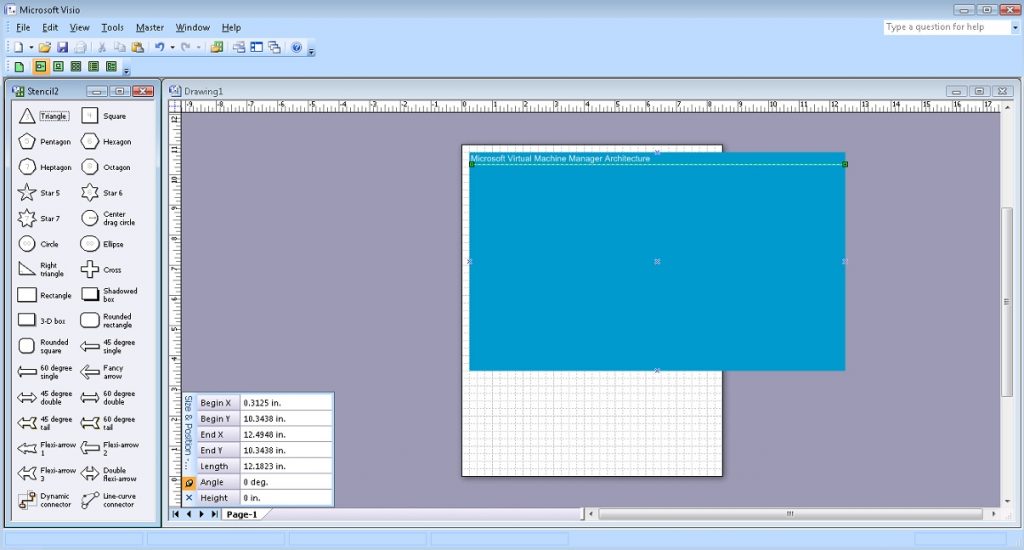Select the Ellipse master shape

[103, 244]
